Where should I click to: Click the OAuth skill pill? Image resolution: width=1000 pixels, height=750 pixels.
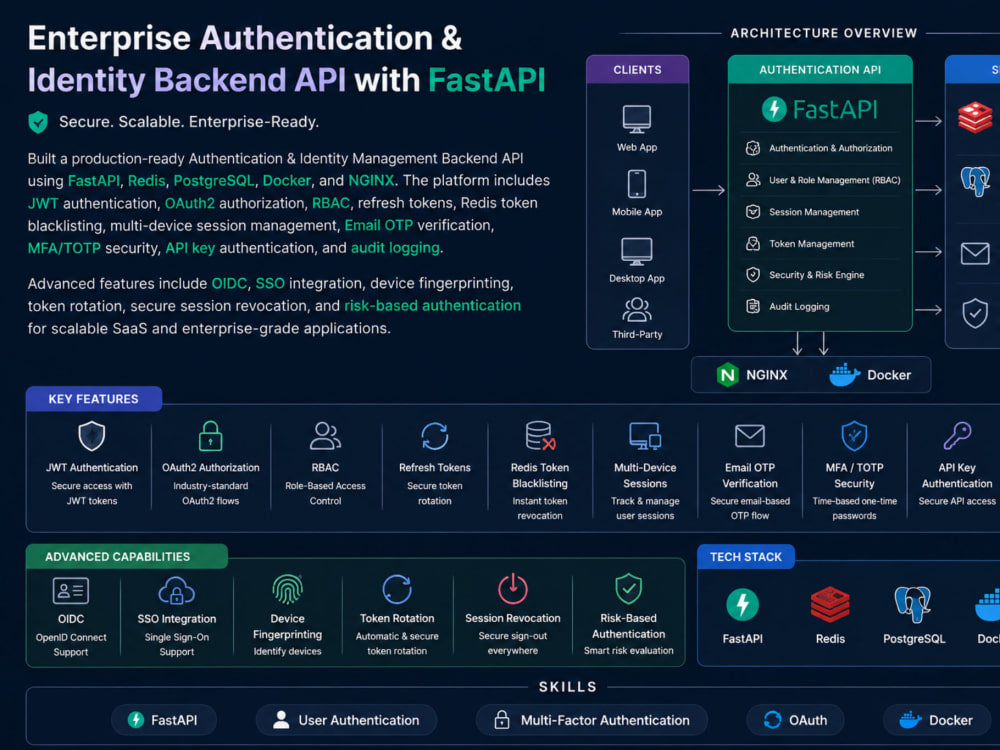(796, 720)
